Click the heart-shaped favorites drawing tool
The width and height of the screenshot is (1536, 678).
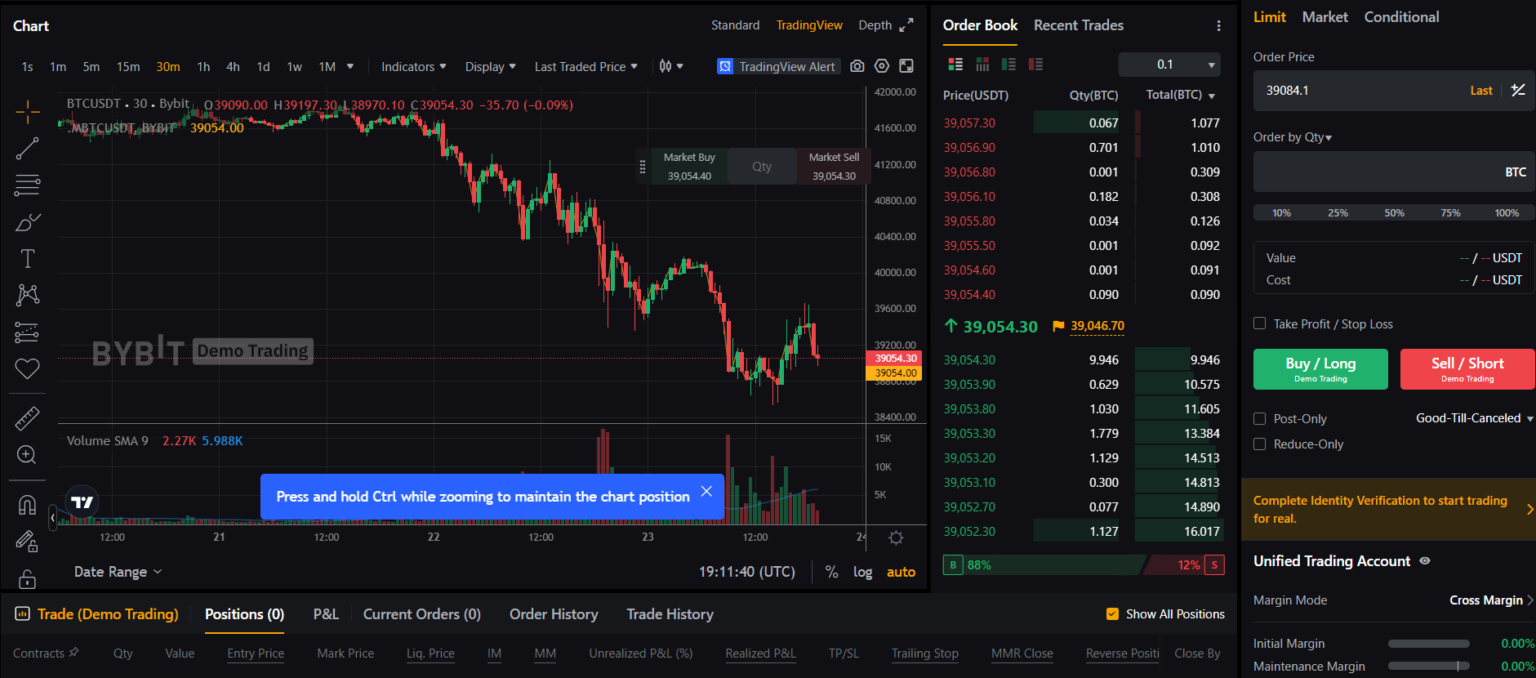[27, 368]
